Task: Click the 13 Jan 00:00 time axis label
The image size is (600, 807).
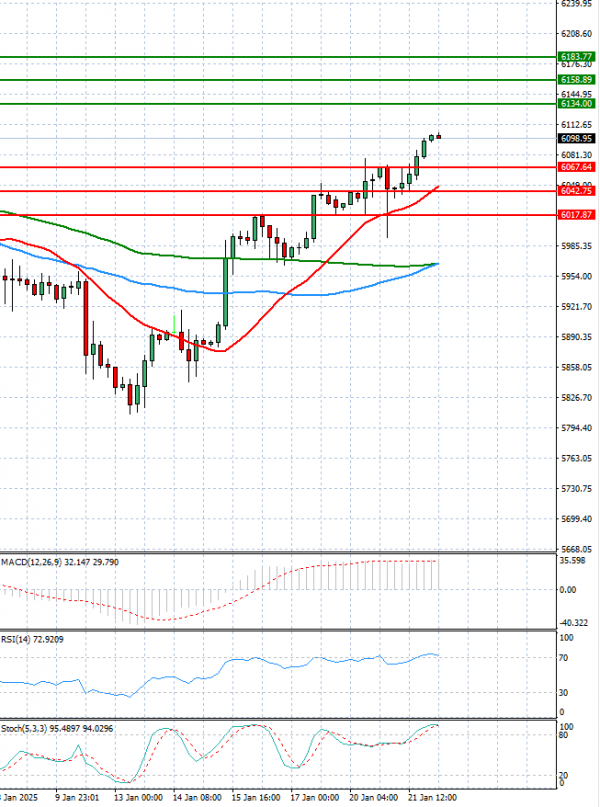Action: 138,798
